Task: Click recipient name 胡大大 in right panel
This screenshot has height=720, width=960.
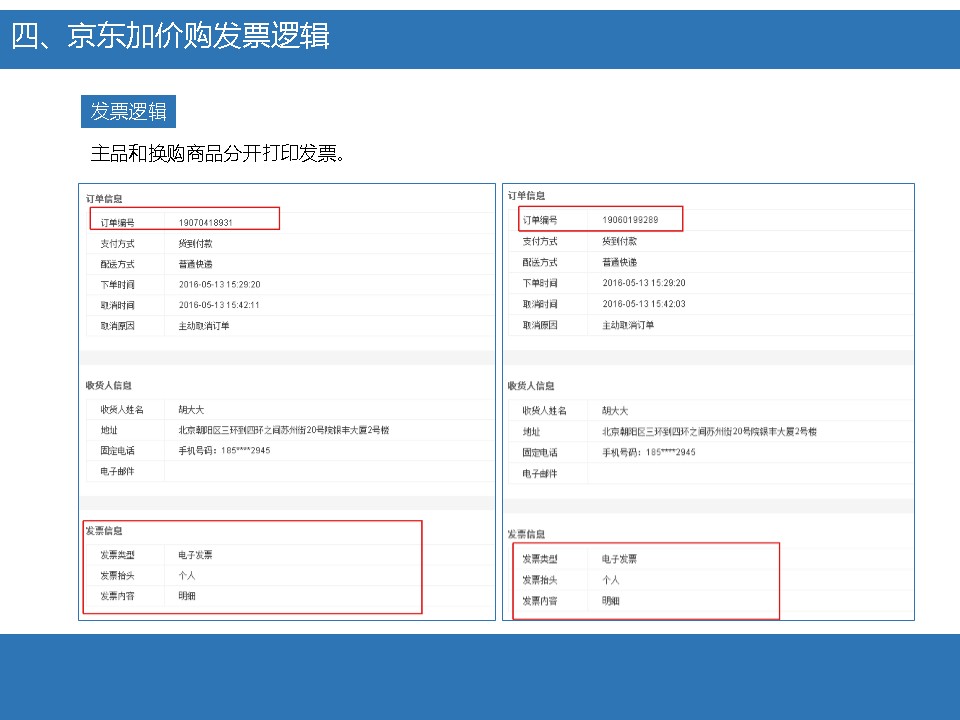Action: click(614, 410)
